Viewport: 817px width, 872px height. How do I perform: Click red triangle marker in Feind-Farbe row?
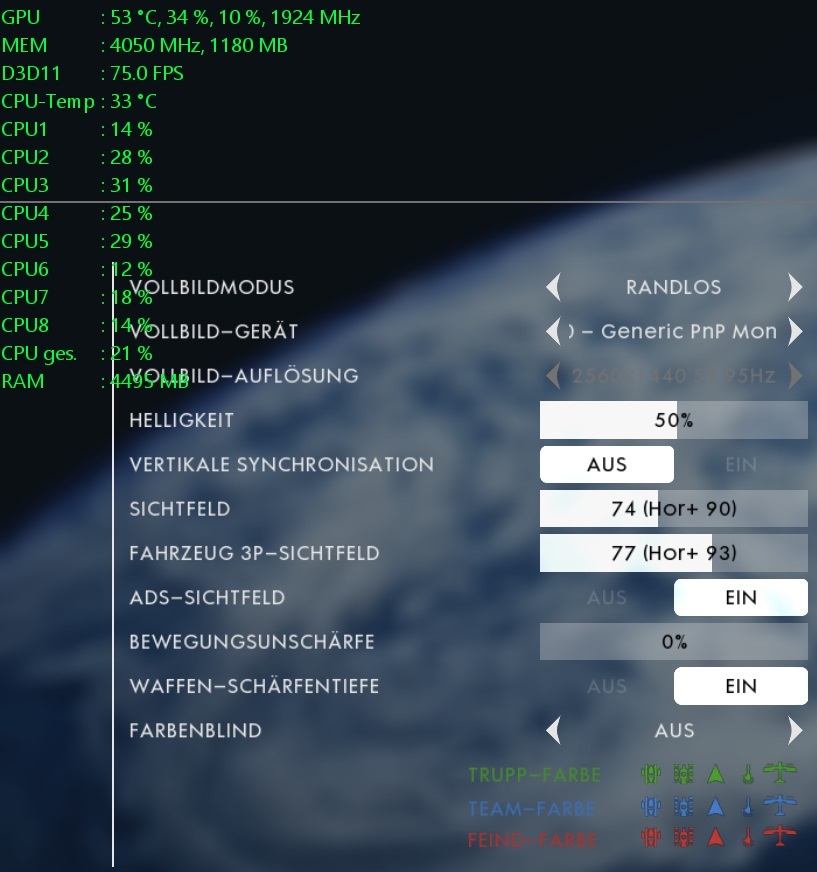pos(716,837)
